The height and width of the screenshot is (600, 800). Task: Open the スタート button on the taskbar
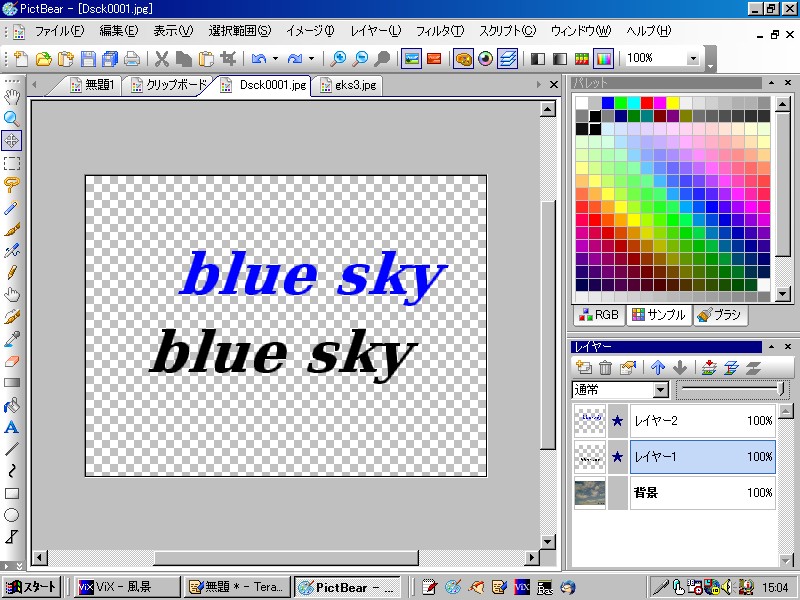[32, 587]
